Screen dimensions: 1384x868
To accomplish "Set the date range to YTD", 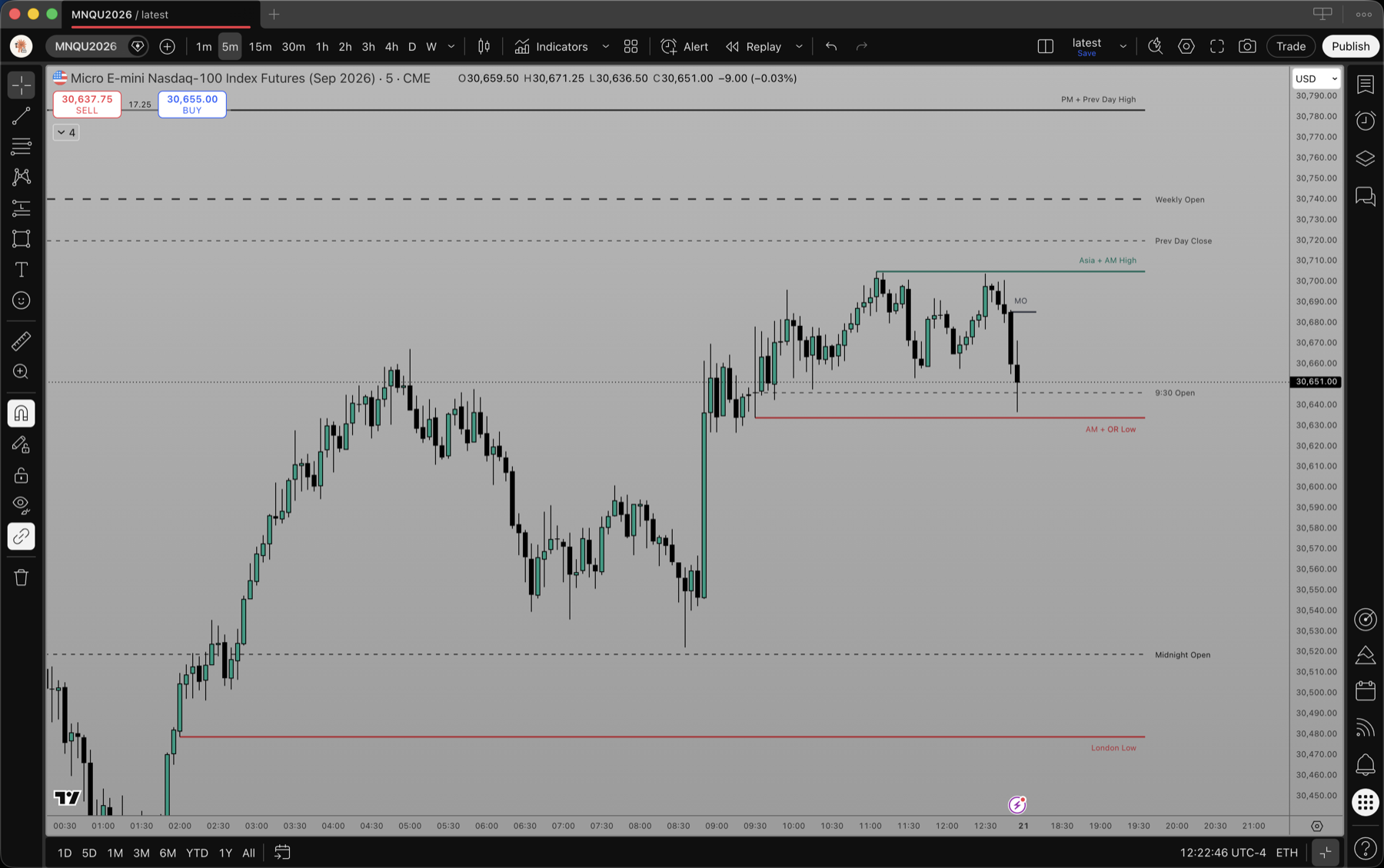I will 198,853.
